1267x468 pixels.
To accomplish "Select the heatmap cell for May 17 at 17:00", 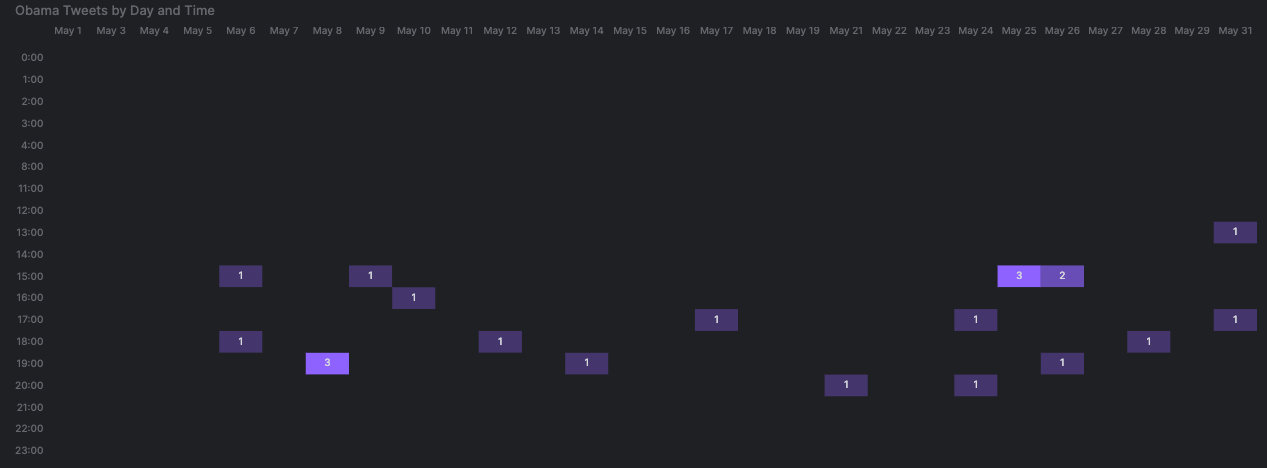I will point(716,320).
